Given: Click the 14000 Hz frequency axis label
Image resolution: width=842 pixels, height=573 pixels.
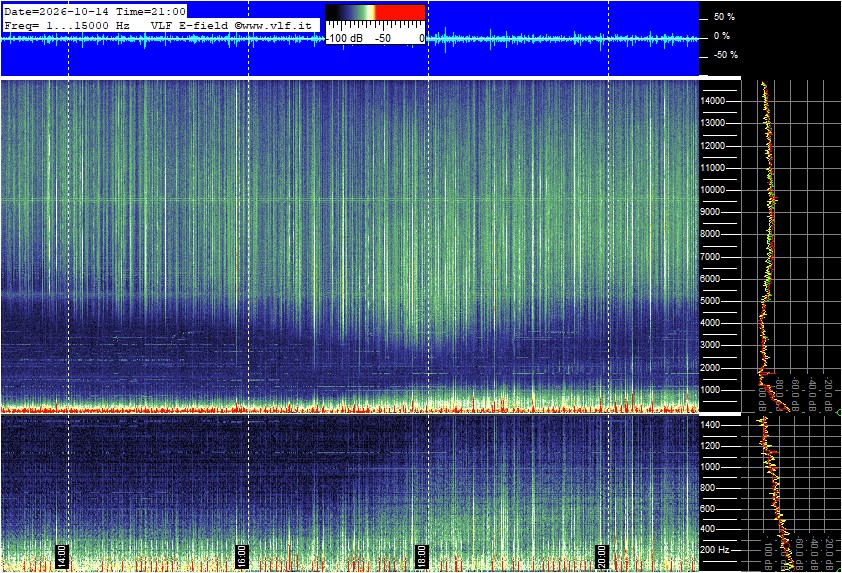Looking at the screenshot, I should (713, 101).
